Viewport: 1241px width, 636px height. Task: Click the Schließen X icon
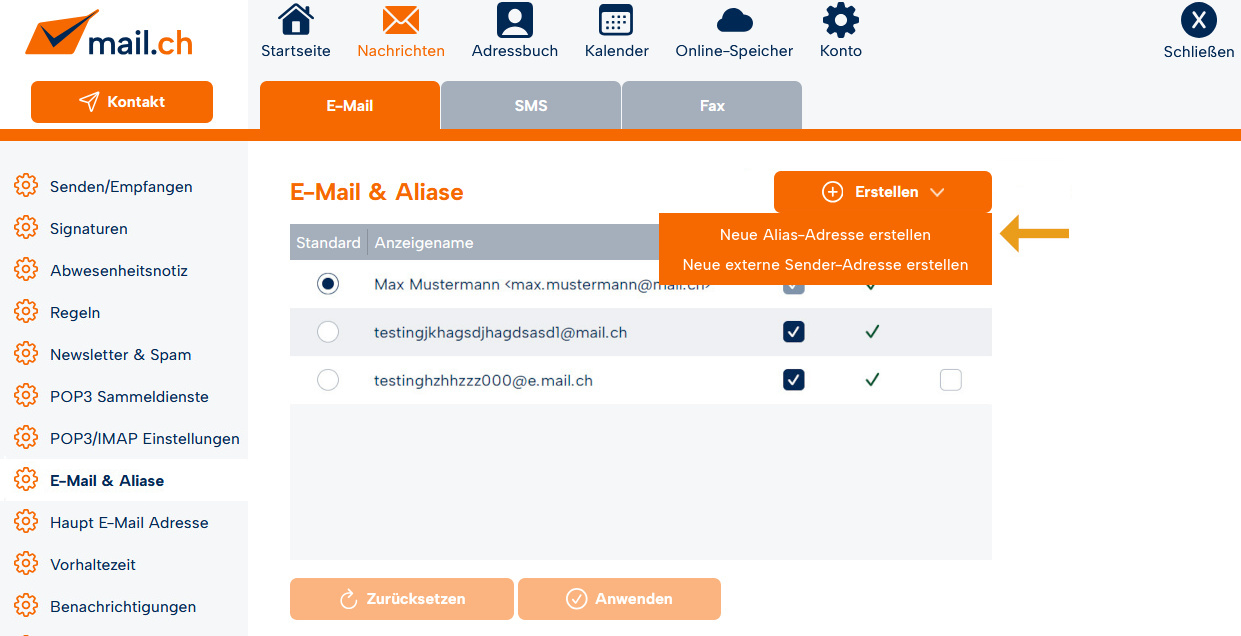[1198, 20]
